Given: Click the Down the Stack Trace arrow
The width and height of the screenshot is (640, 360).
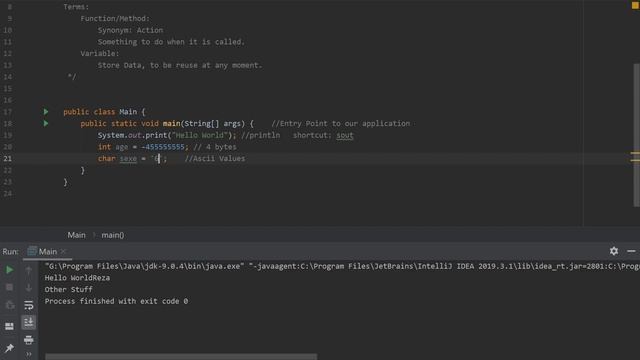Looking at the screenshot, I should tap(29, 287).
